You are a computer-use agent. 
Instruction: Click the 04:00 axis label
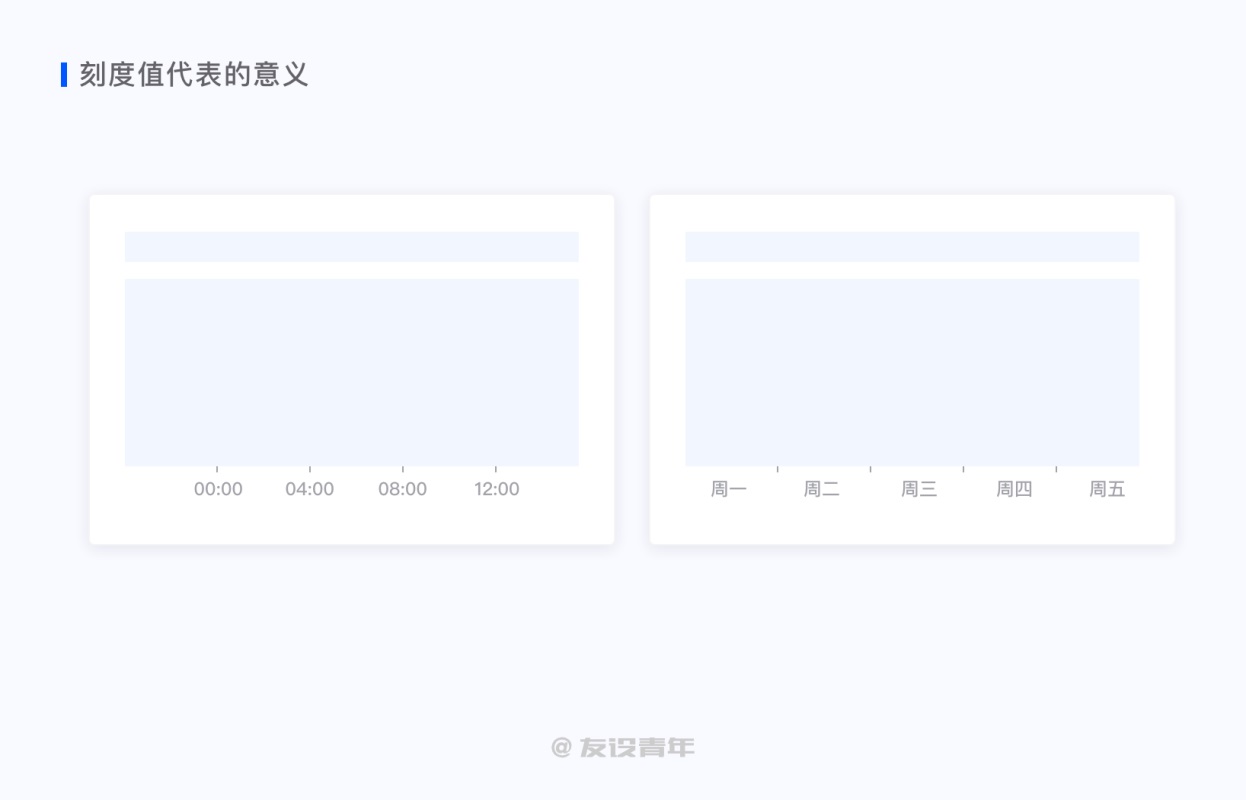tap(310, 489)
